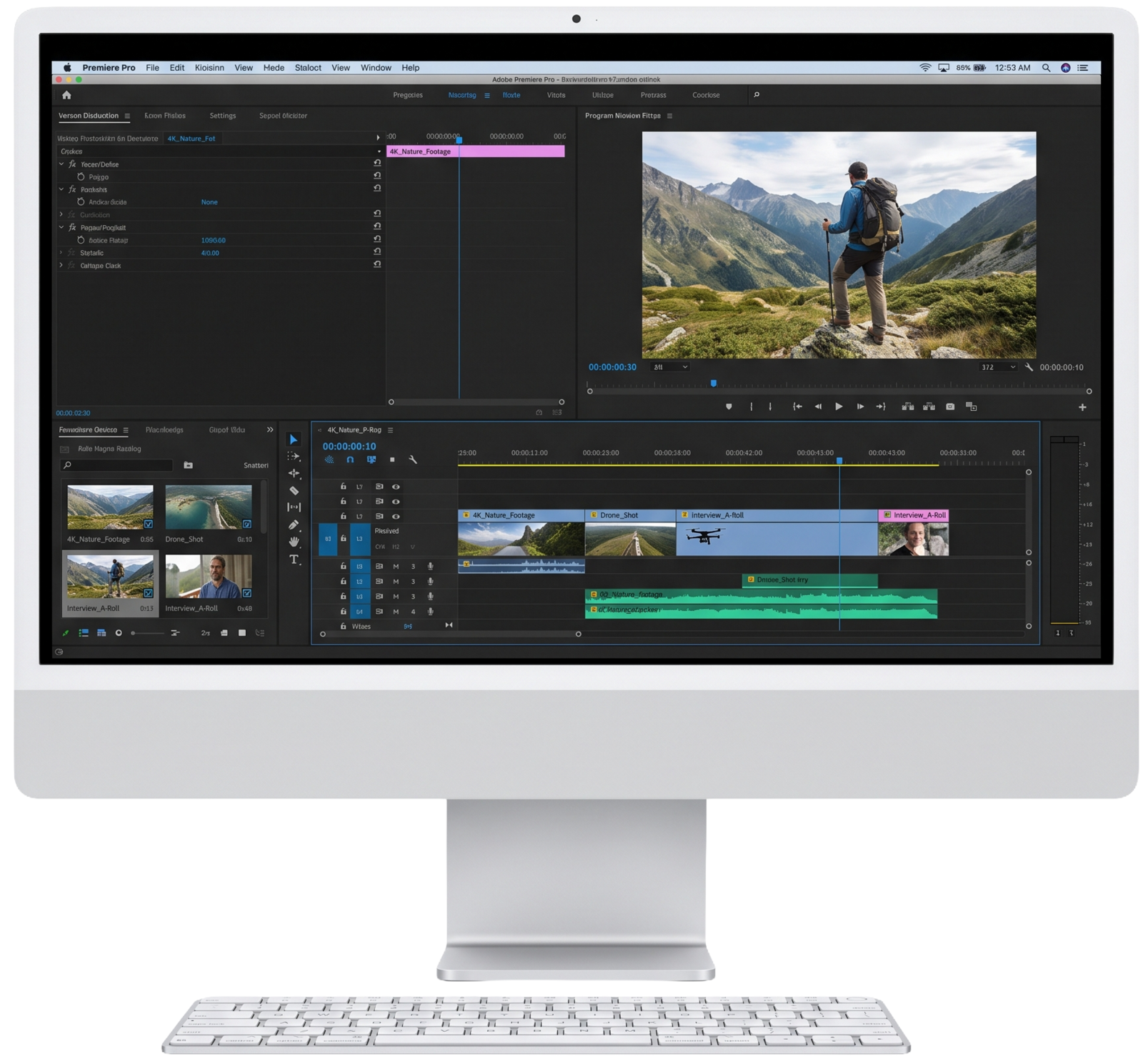
Task: Adjust project panel thumbnail size slider
Action: (x=148, y=633)
